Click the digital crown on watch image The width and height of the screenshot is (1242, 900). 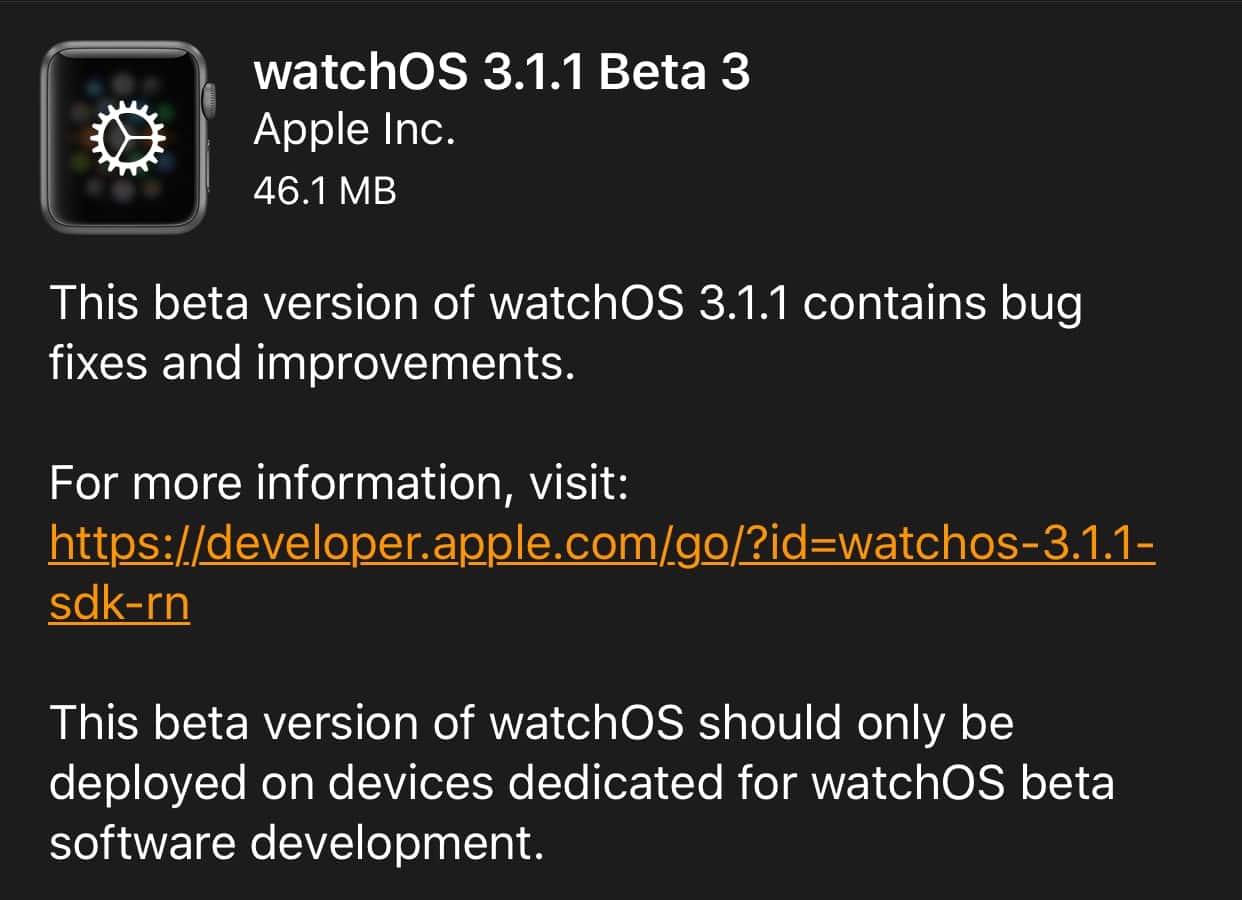(x=209, y=100)
